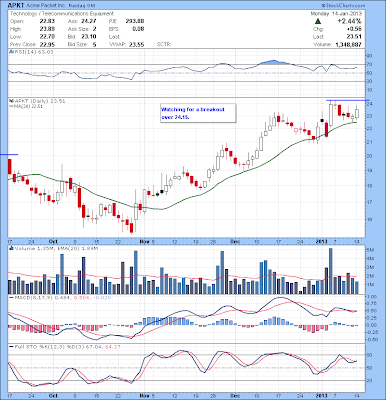
Task: Click the Prev Close value 22.95
Action: [x=47, y=44]
